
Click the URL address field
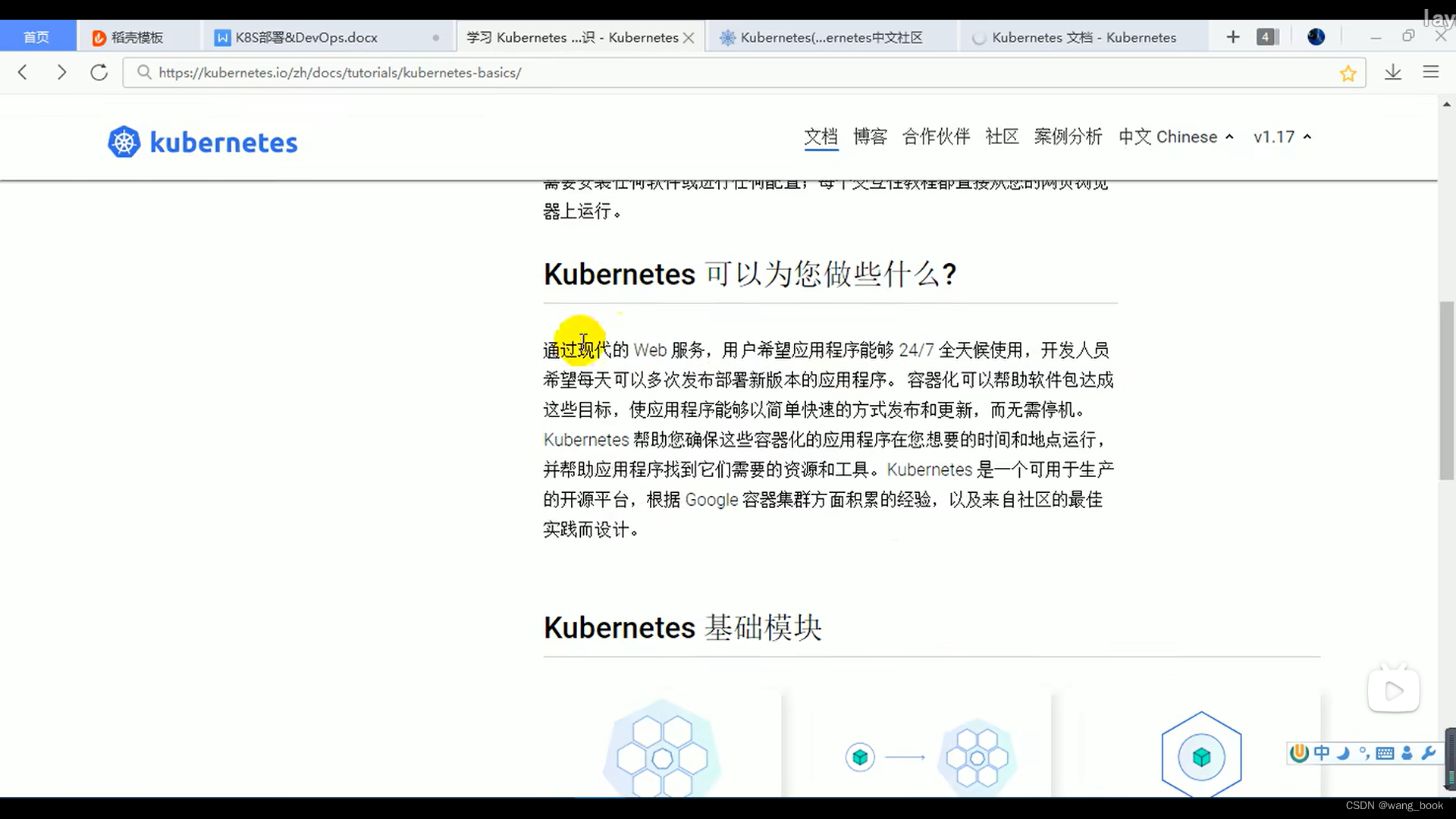(x=743, y=73)
